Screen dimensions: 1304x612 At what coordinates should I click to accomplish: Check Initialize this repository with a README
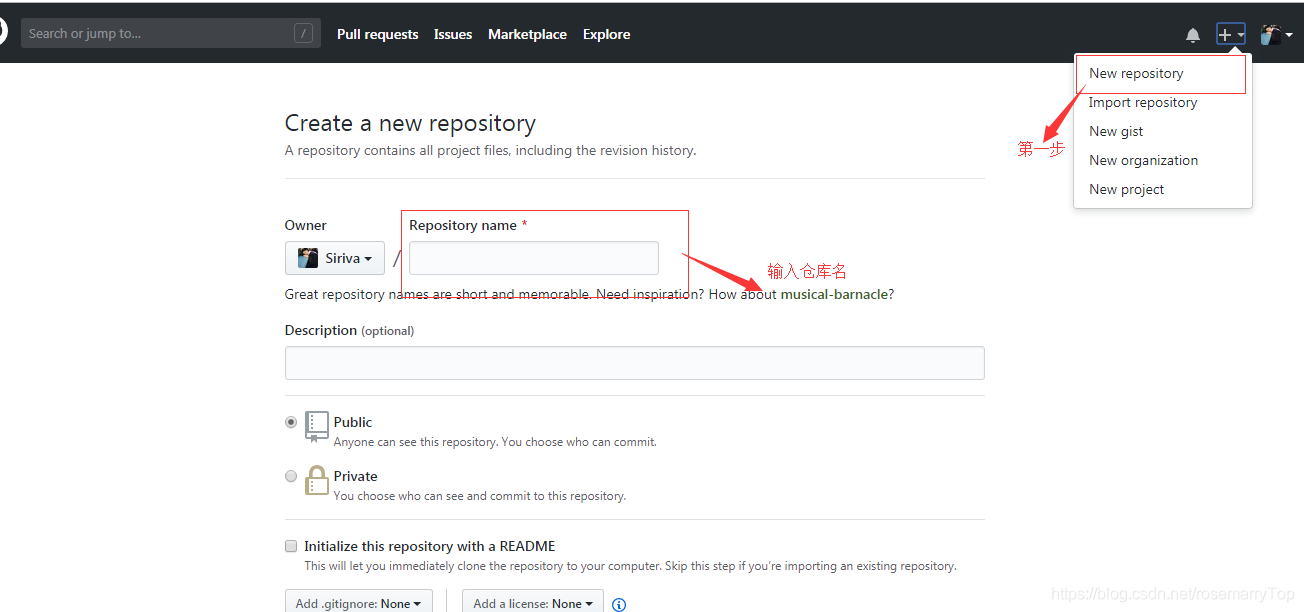tap(291, 546)
